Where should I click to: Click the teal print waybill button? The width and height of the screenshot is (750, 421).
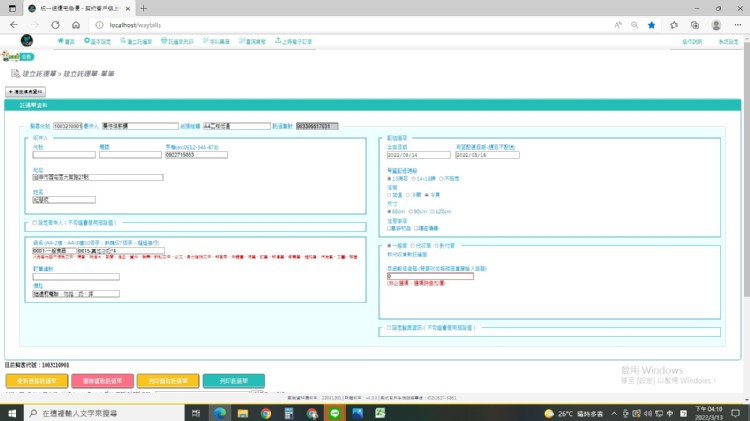[x=233, y=381]
